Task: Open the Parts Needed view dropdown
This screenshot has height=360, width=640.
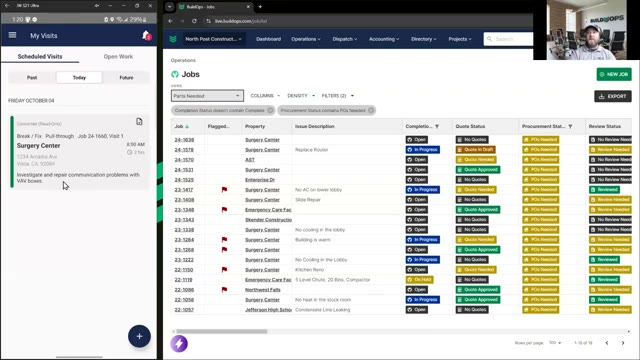Action: [x=207, y=96]
